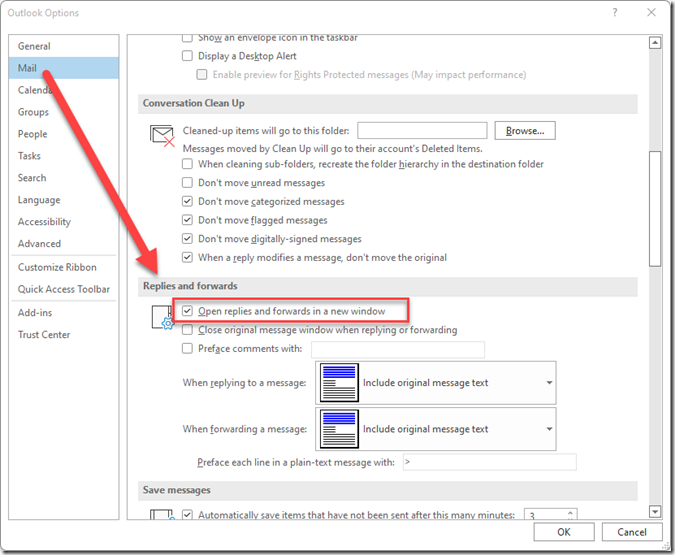Click the scrollbar up arrow
The width and height of the screenshot is (675, 555).
[x=655, y=43]
